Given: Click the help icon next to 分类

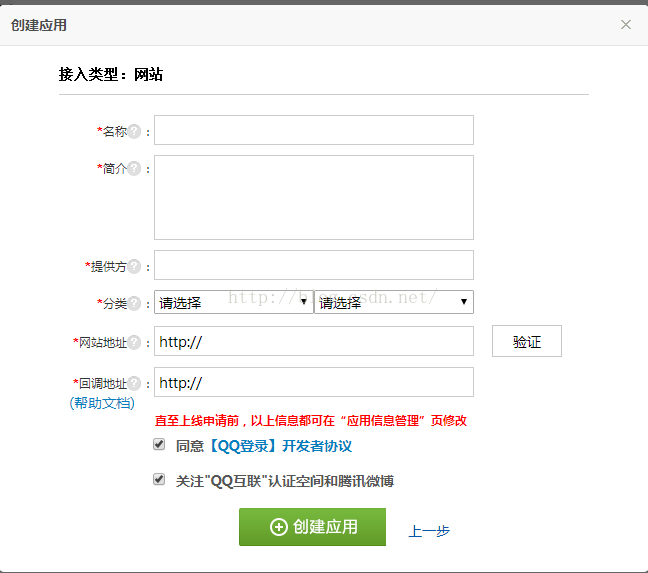Looking at the screenshot, I should pos(134,303).
